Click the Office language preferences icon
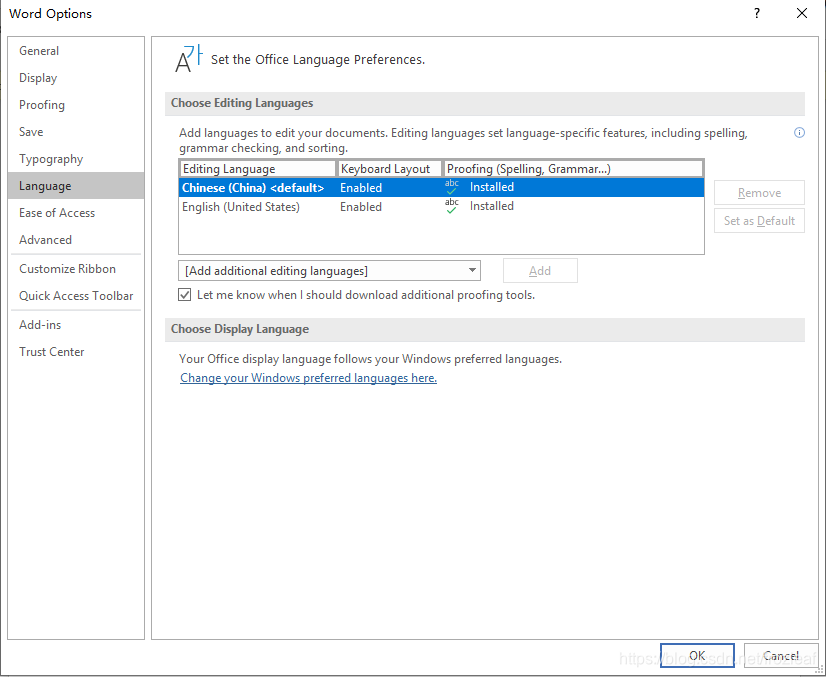The width and height of the screenshot is (826, 677). (x=189, y=59)
